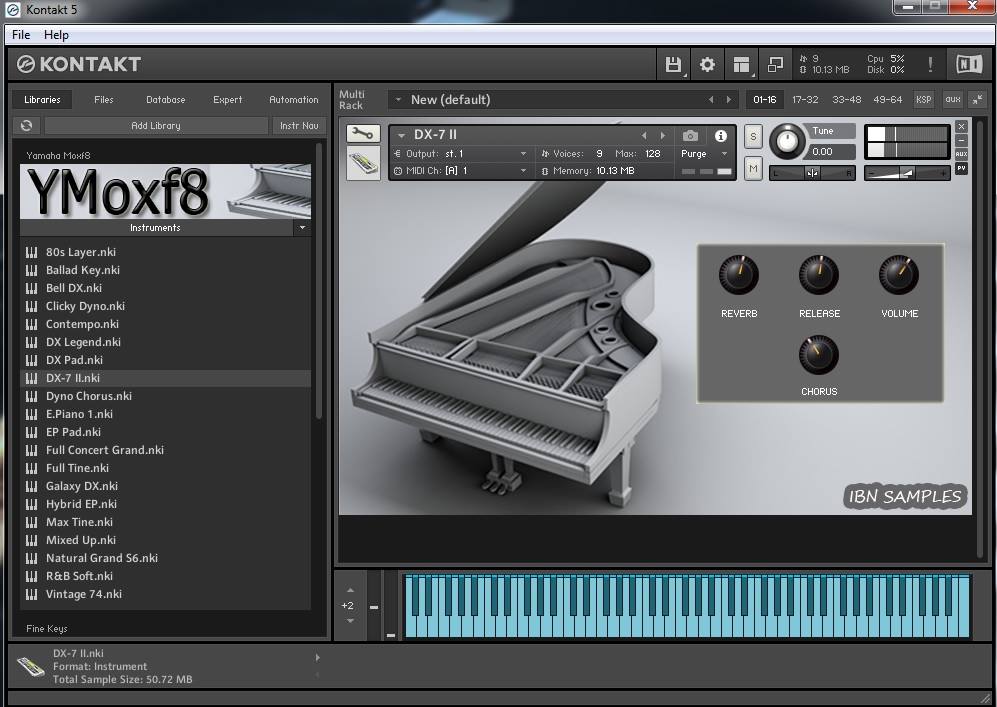Click the Tune value field 0.00
The width and height of the screenshot is (997, 707).
(830, 151)
